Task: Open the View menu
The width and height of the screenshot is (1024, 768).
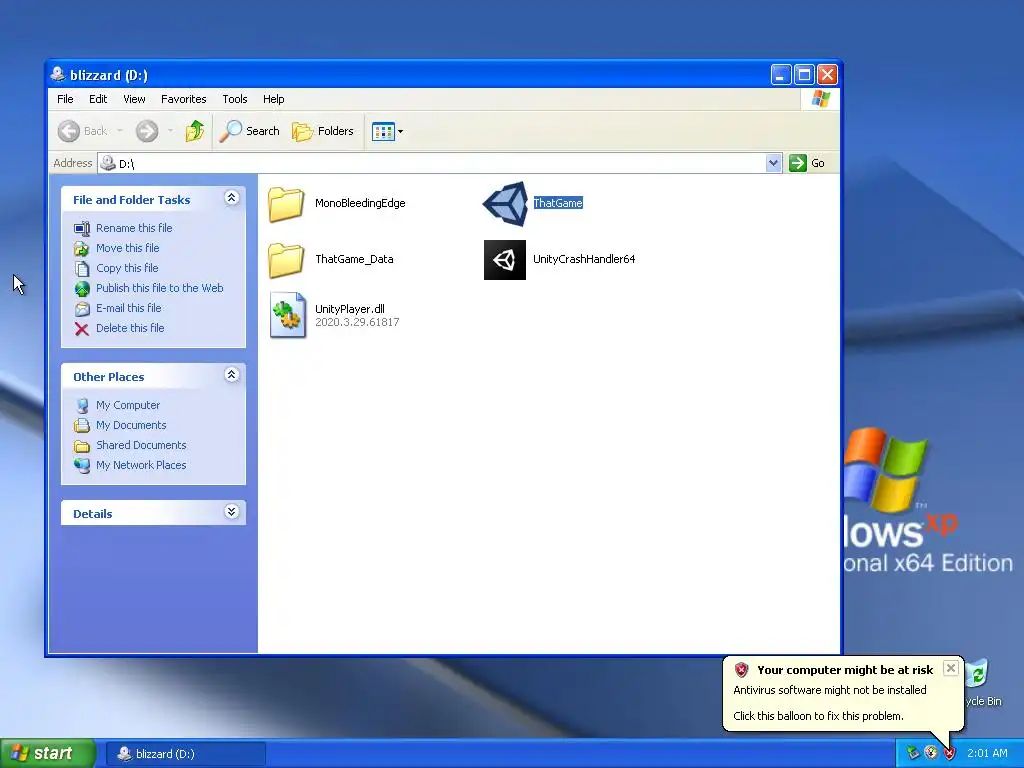Action: 134,99
